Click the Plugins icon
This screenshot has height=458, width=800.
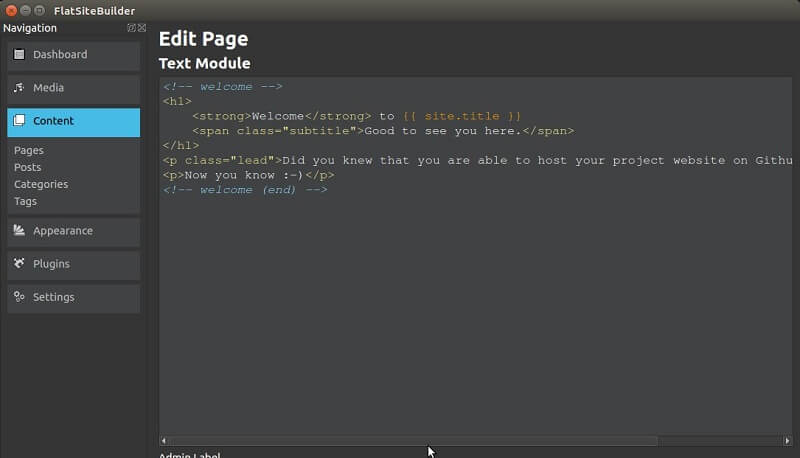(19, 263)
